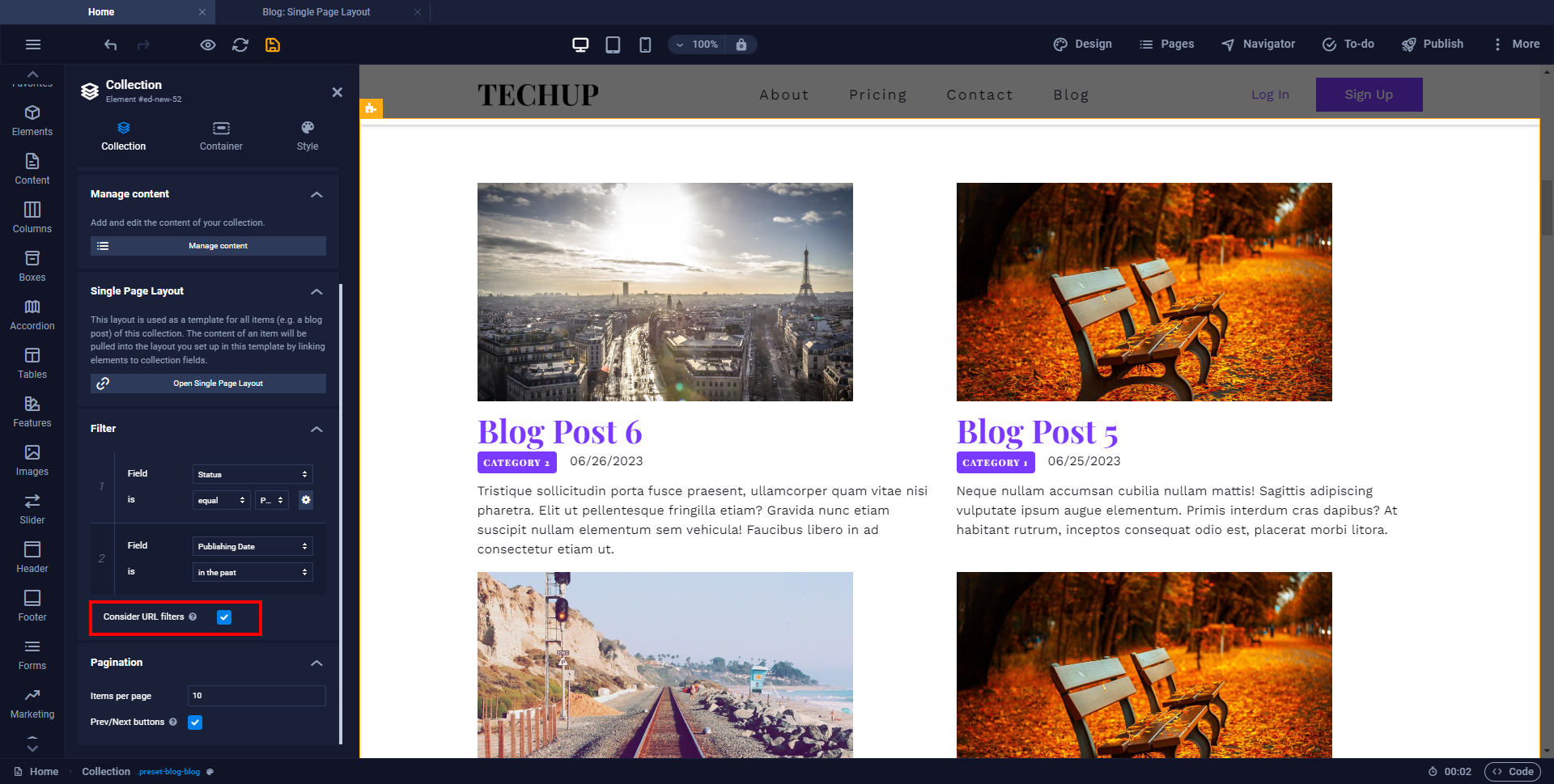Open Images in the sidebar
1554x784 pixels.
(32, 460)
